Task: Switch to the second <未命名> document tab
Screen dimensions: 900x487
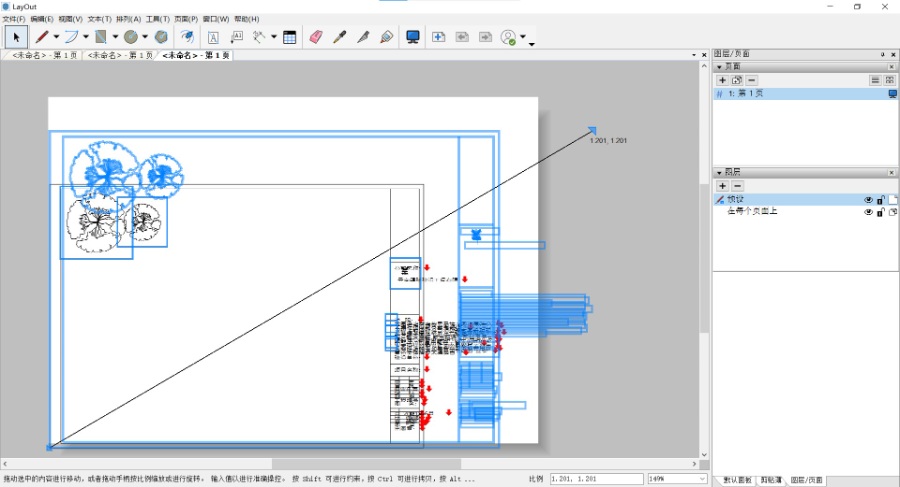Action: [x=119, y=55]
